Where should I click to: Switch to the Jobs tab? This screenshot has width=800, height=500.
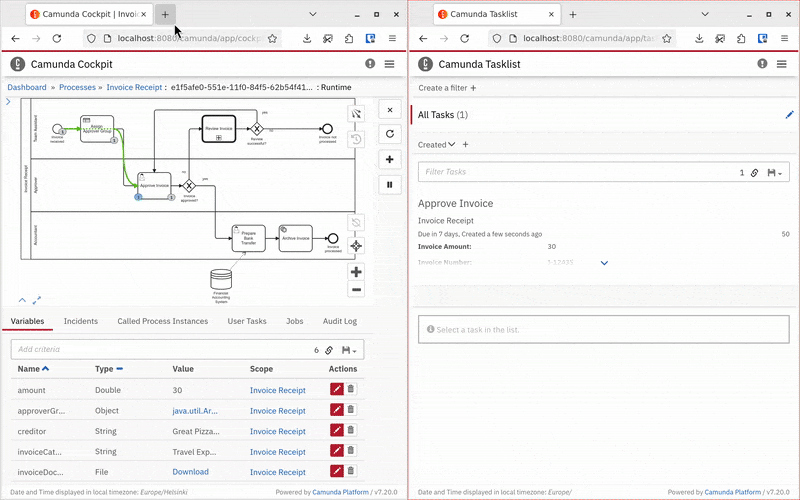(x=294, y=321)
